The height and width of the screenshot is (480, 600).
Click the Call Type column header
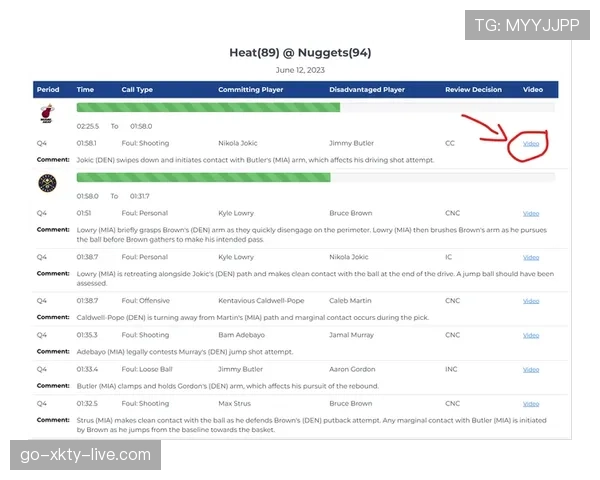point(137,90)
